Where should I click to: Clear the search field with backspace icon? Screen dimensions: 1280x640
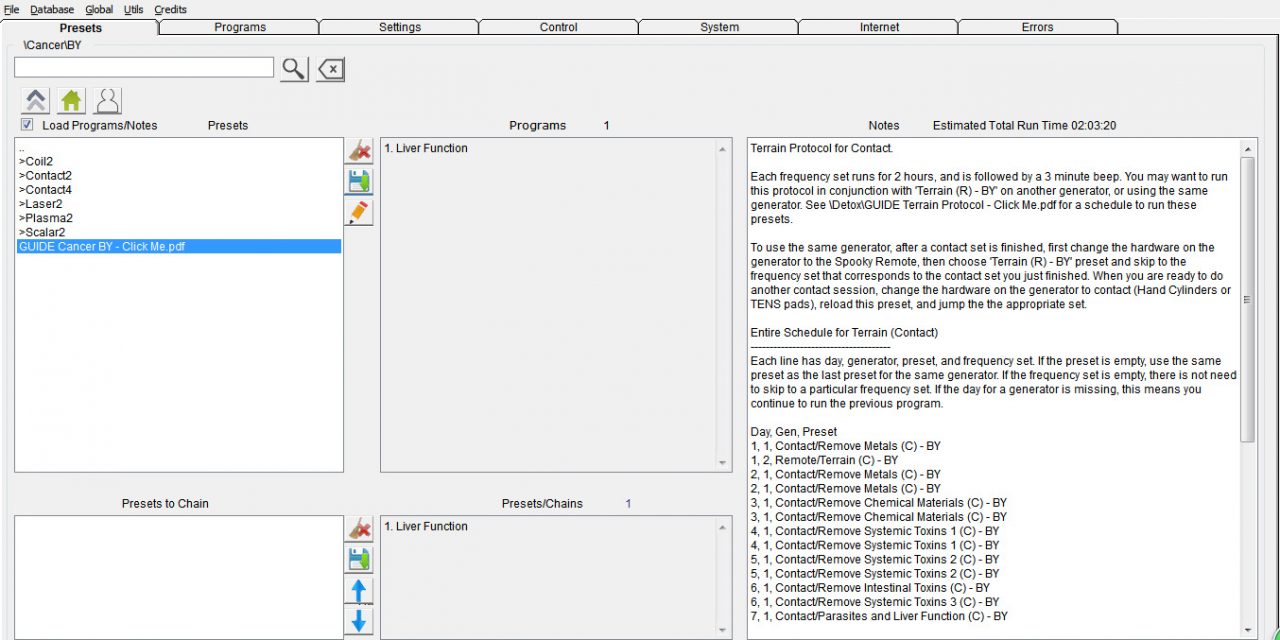click(x=331, y=69)
